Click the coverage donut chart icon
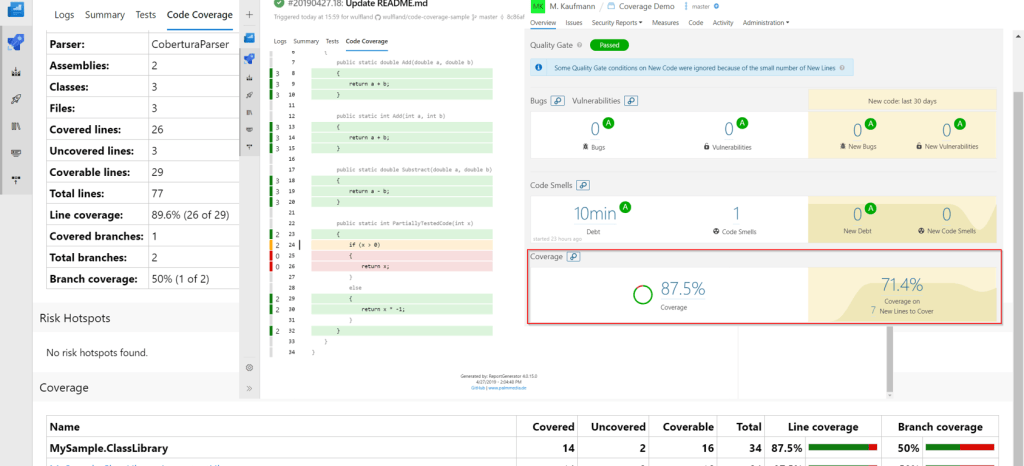This screenshot has width=1024, height=466. [643, 295]
